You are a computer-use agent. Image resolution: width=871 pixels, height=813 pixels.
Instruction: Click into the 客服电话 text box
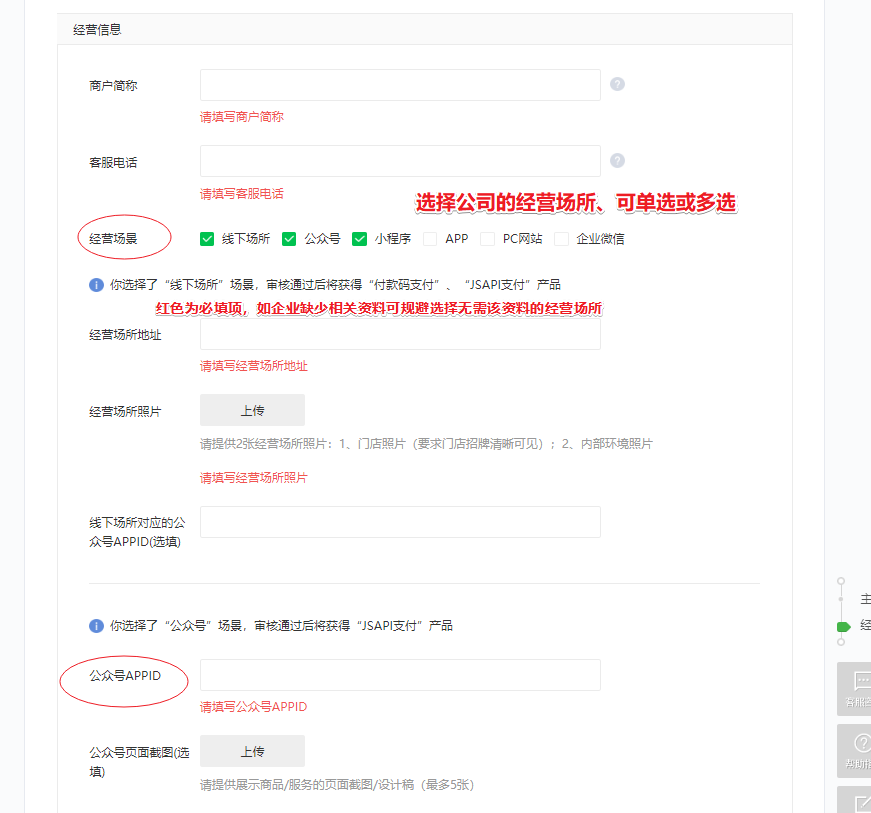click(400, 161)
